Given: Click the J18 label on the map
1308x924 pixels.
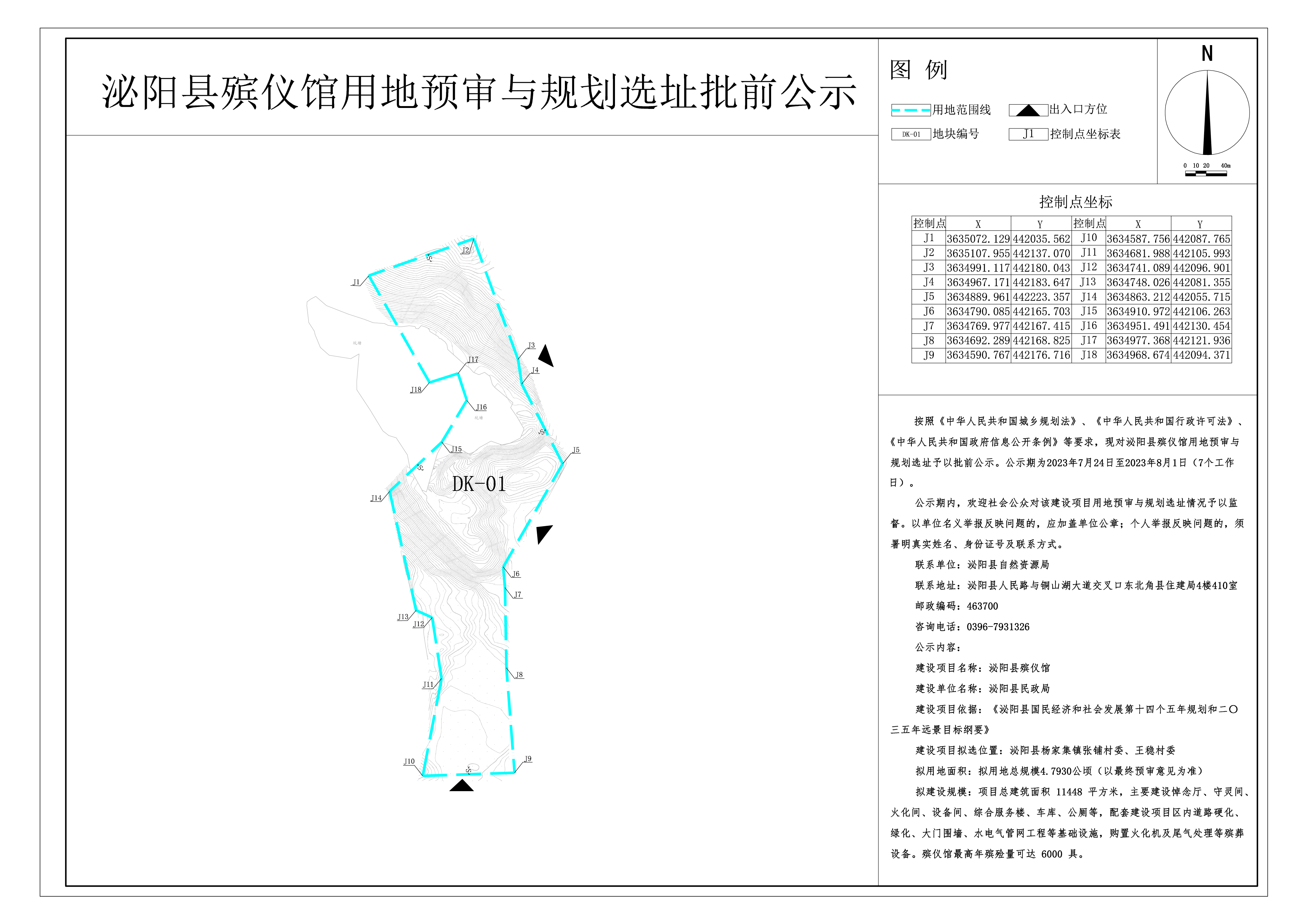Looking at the screenshot, I should click(x=416, y=390).
